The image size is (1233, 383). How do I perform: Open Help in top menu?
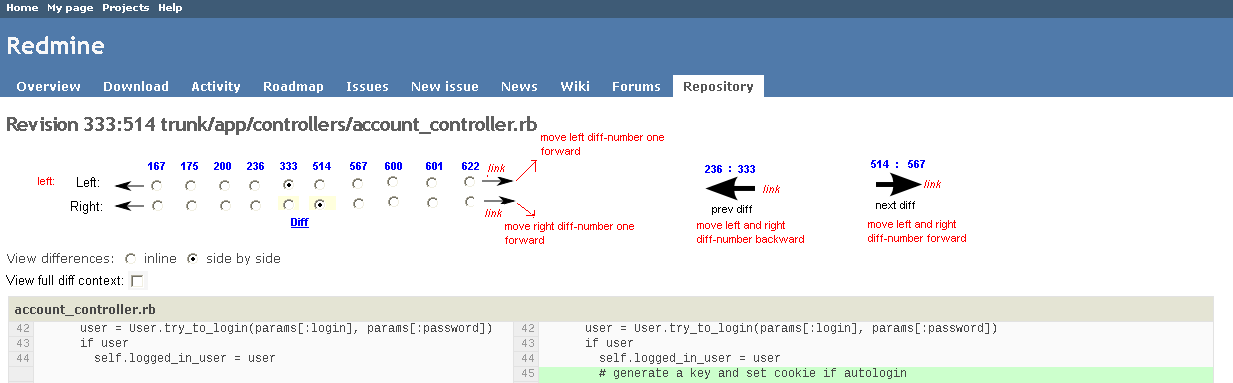(x=170, y=7)
